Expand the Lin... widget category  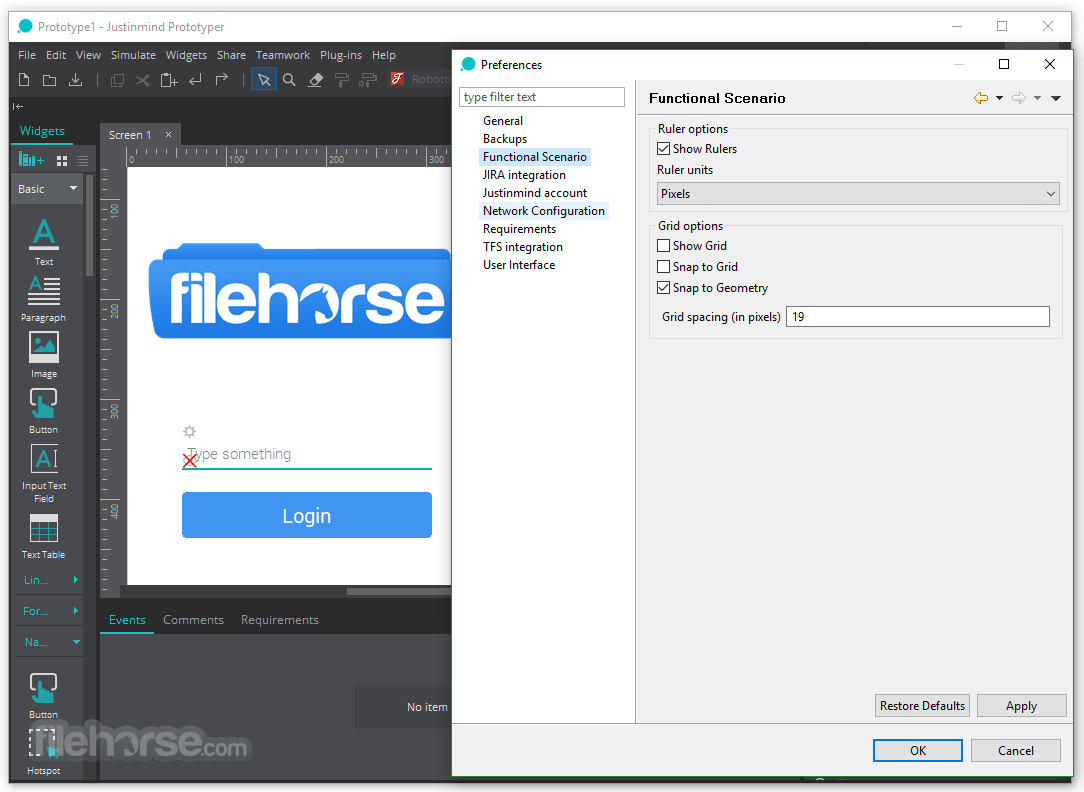point(48,580)
